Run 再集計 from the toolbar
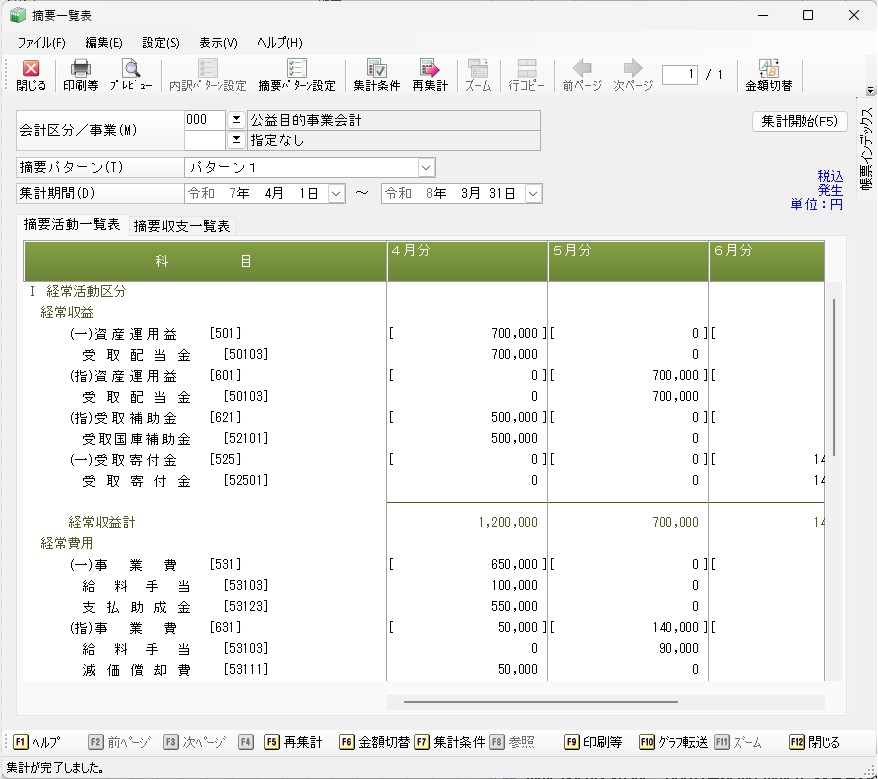The height and width of the screenshot is (779, 878). (x=430, y=75)
